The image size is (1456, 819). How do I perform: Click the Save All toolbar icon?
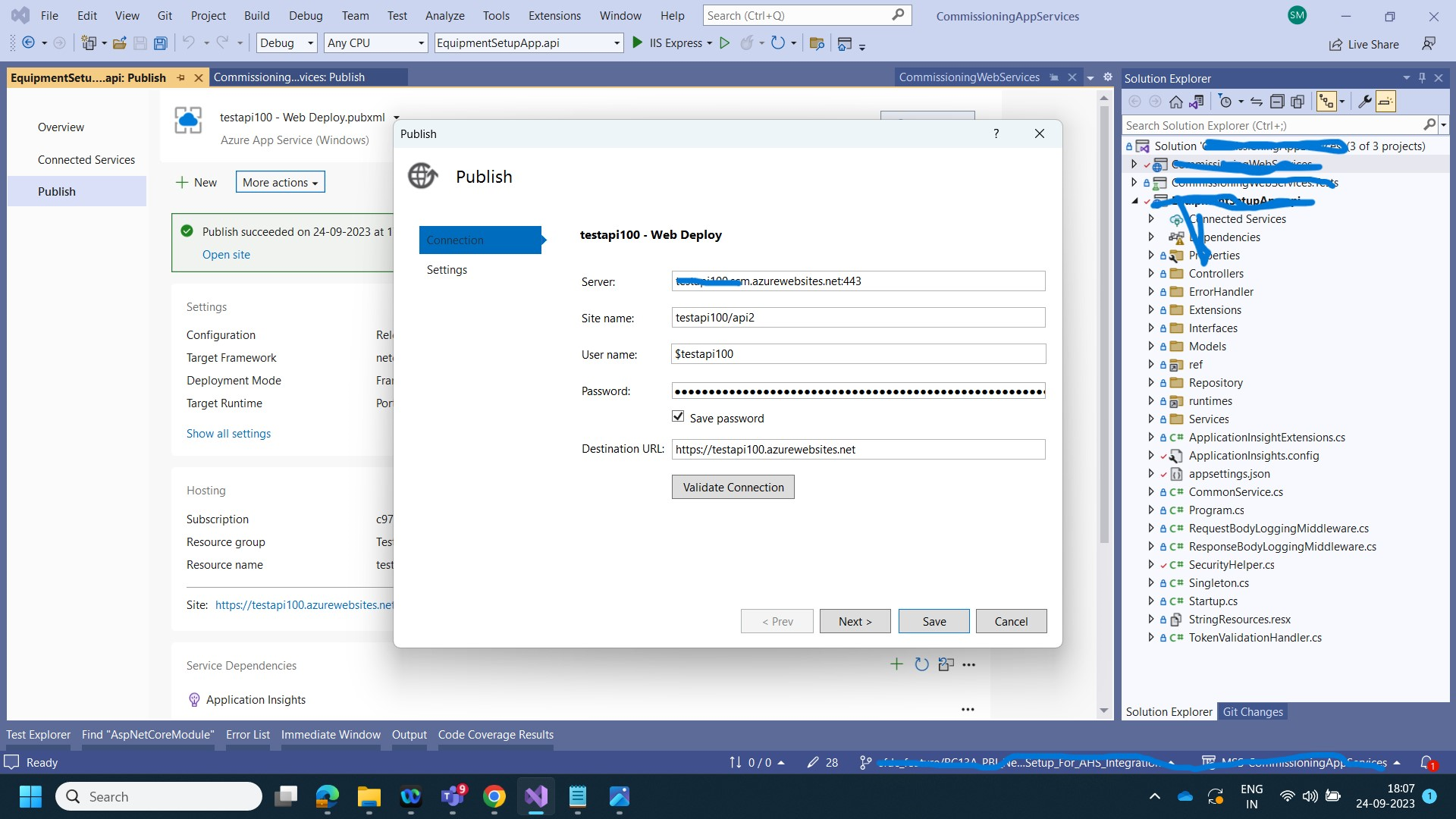(160, 43)
